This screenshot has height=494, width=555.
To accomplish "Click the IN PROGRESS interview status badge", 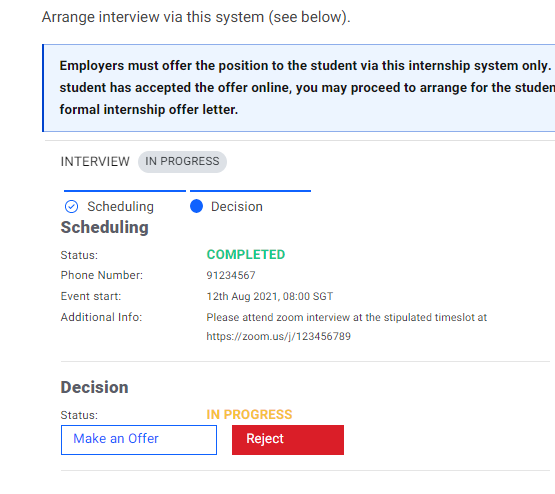I will 182,162.
